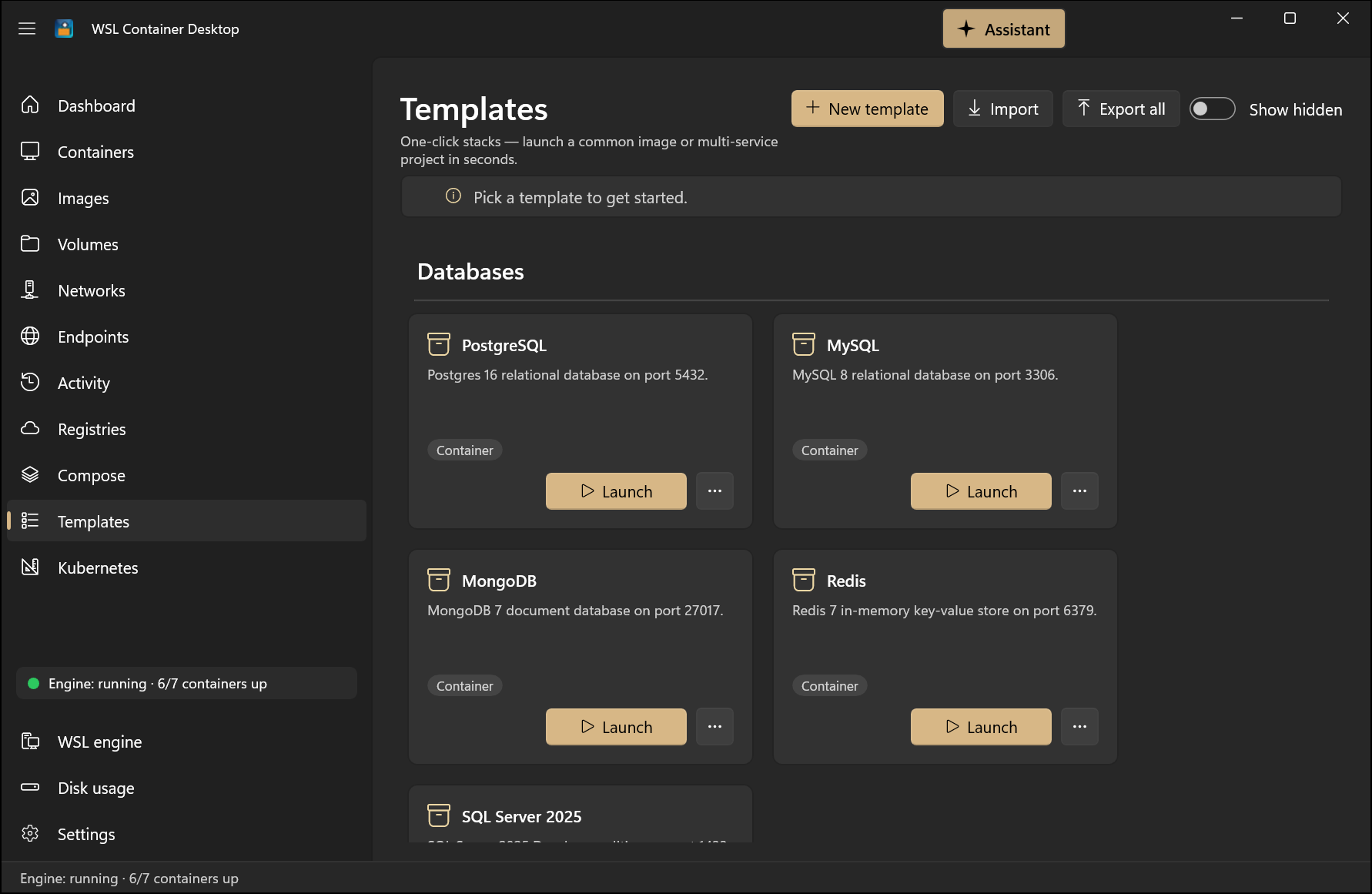Image resolution: width=1372 pixels, height=894 pixels.
Task: Open more options for Redis
Action: (x=1079, y=727)
